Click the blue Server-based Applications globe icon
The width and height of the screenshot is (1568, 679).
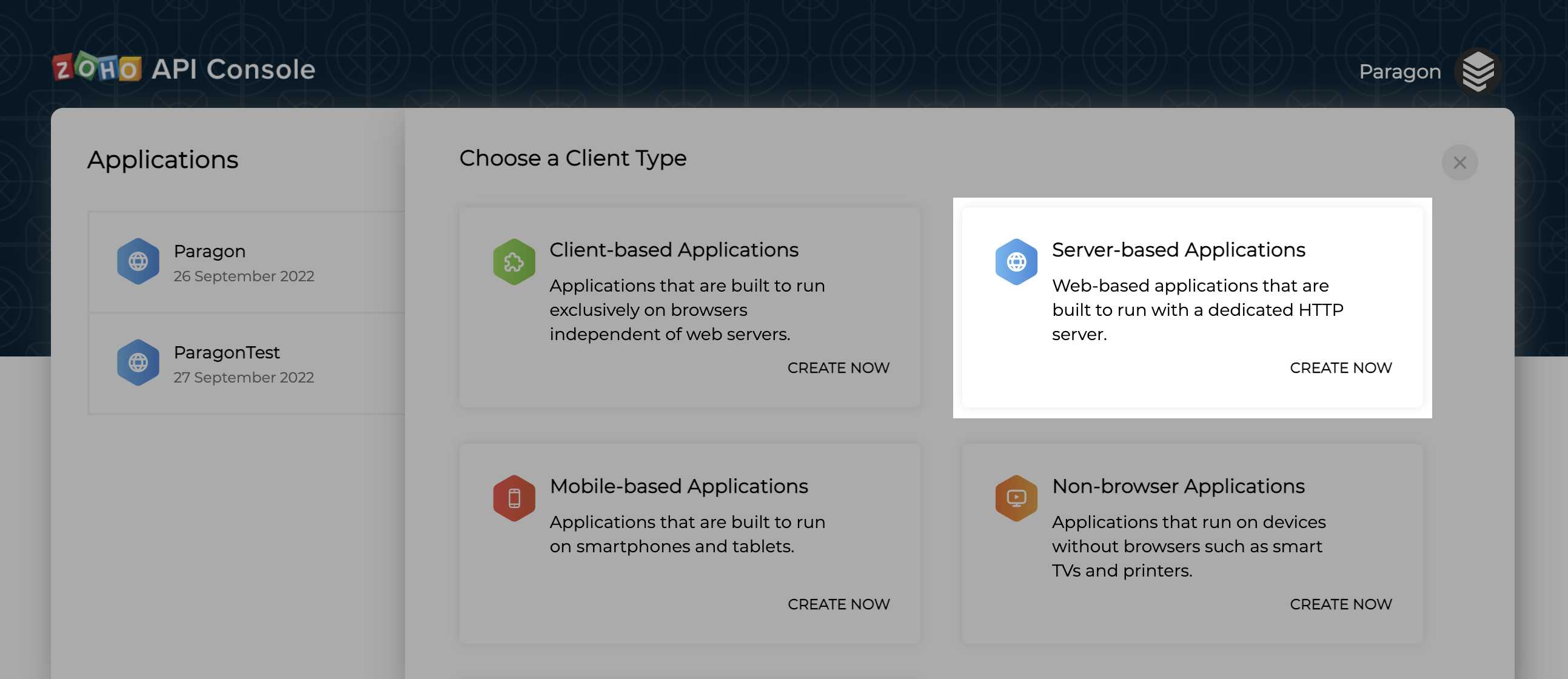pyautogui.click(x=1016, y=263)
